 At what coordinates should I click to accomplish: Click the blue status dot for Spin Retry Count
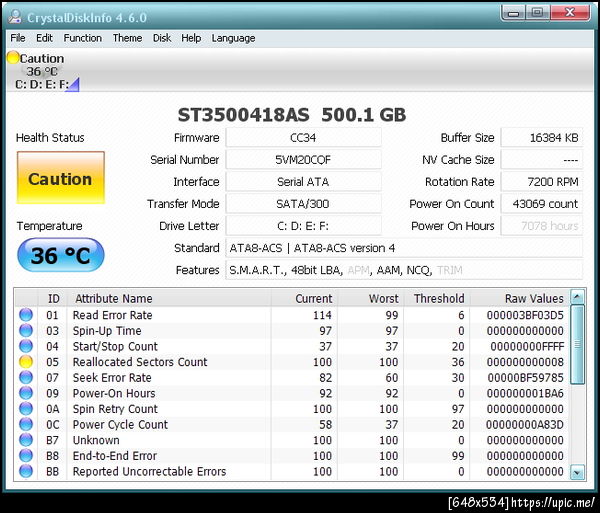click(26, 409)
